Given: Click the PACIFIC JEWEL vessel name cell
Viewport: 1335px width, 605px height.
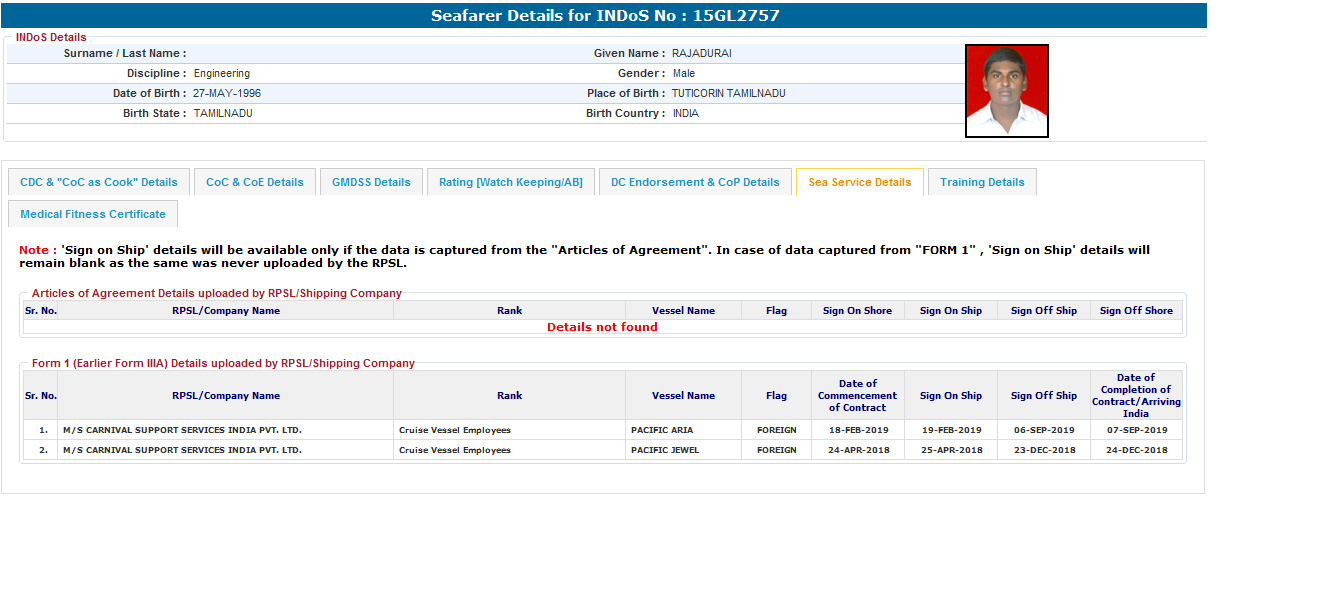Looking at the screenshot, I should pyautogui.click(x=664, y=450).
